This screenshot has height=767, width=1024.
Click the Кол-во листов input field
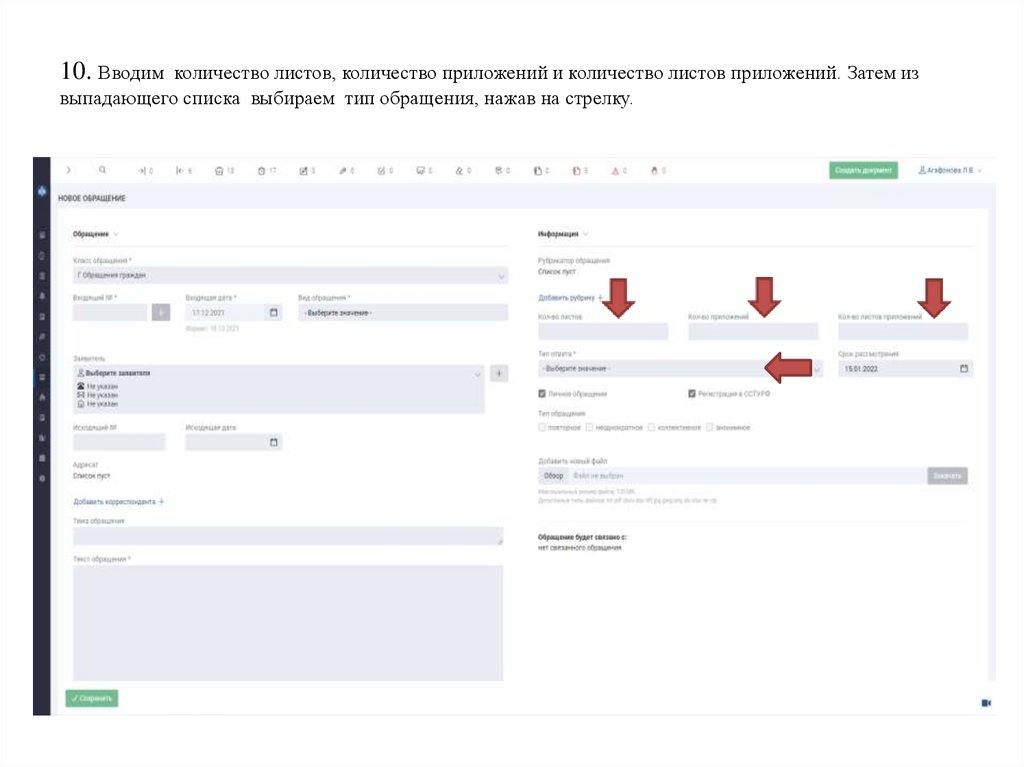(x=600, y=330)
